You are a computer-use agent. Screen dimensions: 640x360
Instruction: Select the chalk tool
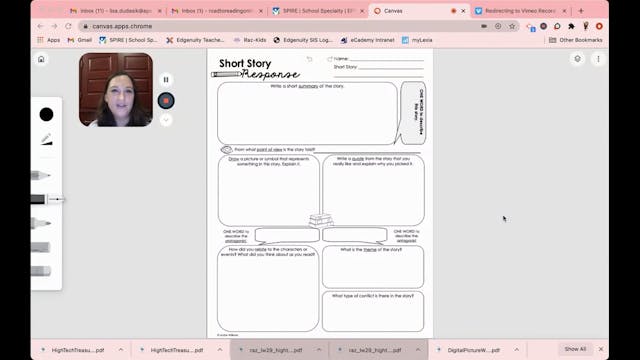pyautogui.click(x=40, y=247)
